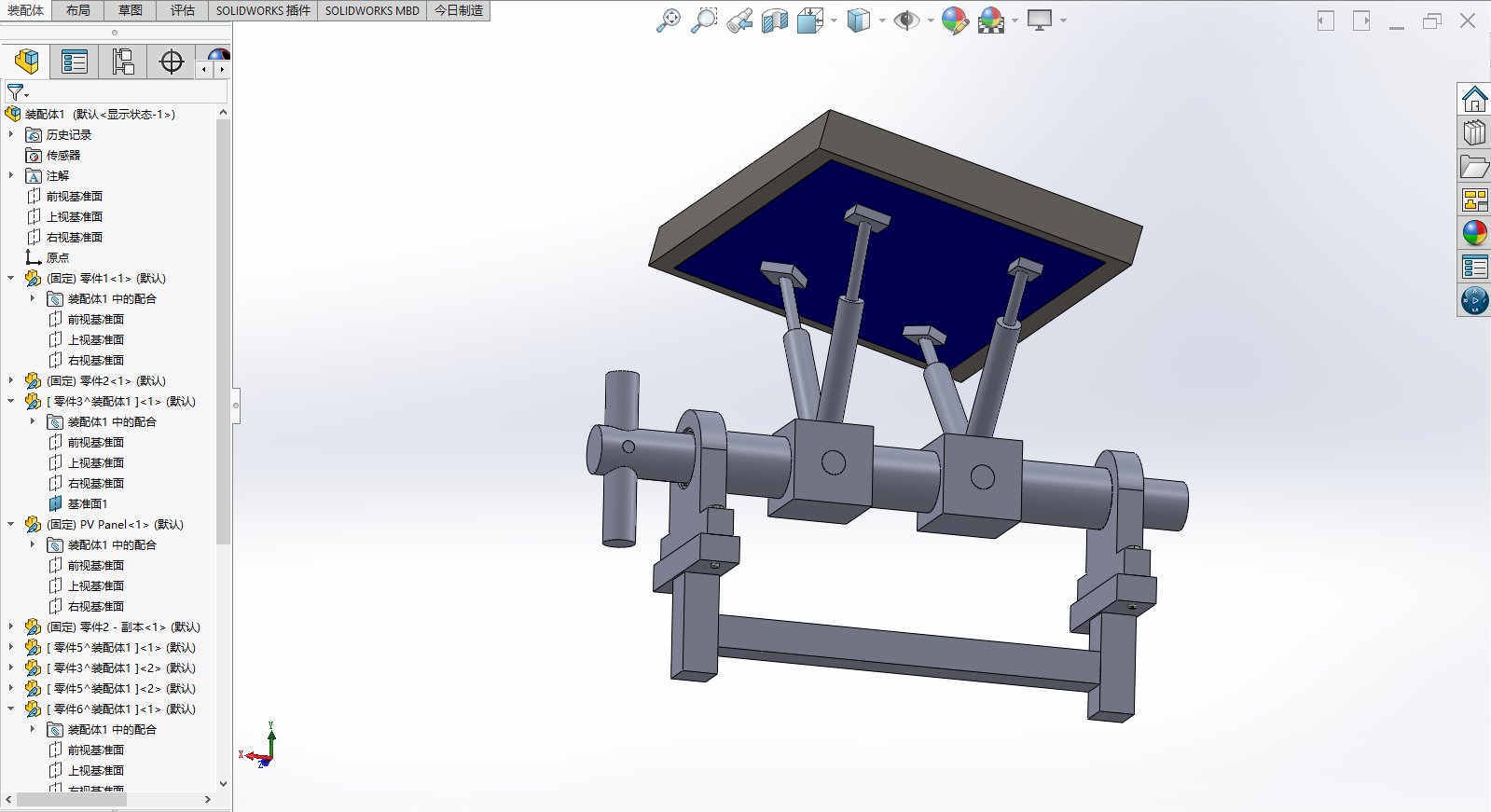Click the Zoom to Fit icon
This screenshot has height=812, width=1491.
point(669,21)
